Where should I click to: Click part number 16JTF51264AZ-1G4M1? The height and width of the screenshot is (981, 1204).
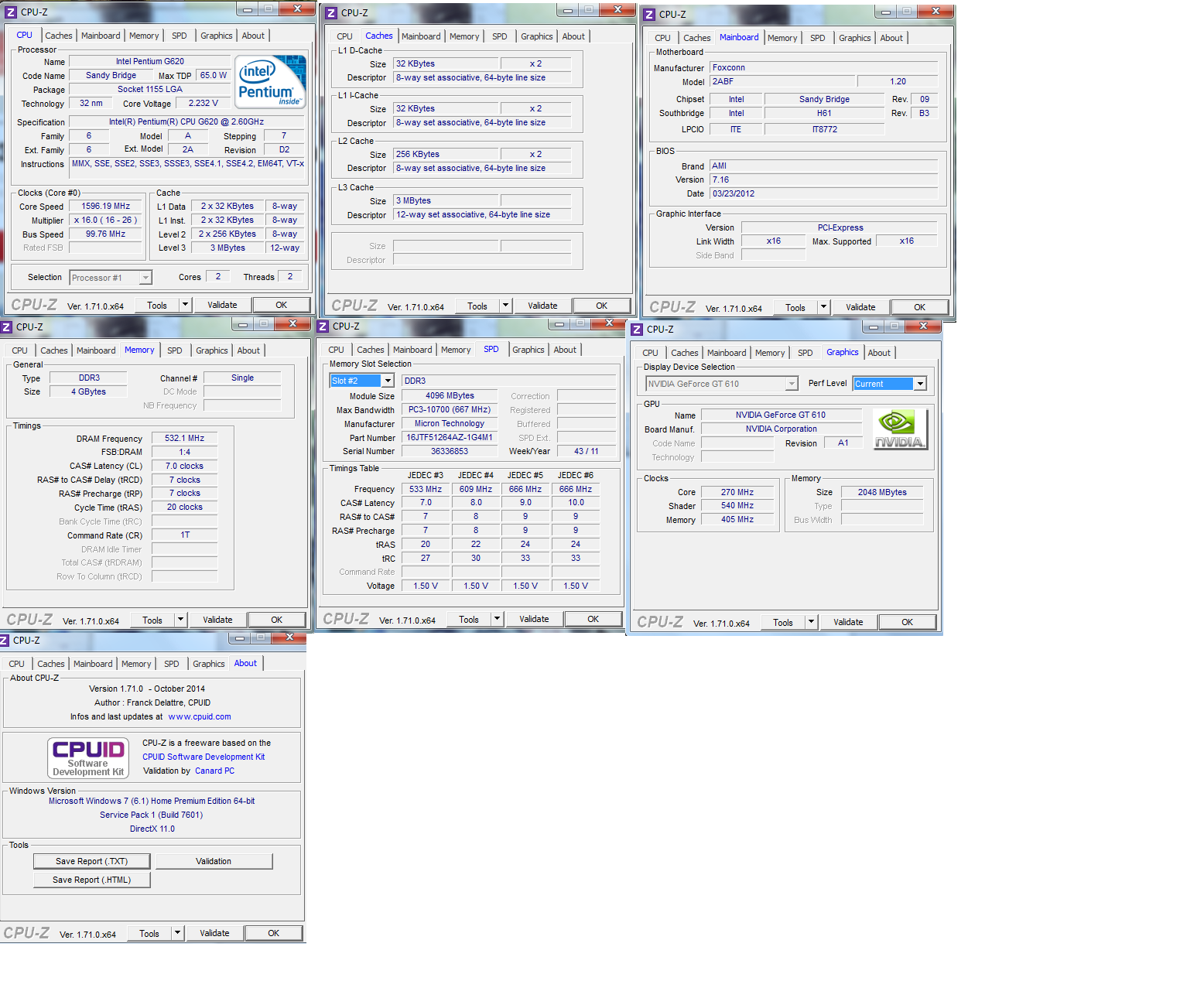point(450,437)
